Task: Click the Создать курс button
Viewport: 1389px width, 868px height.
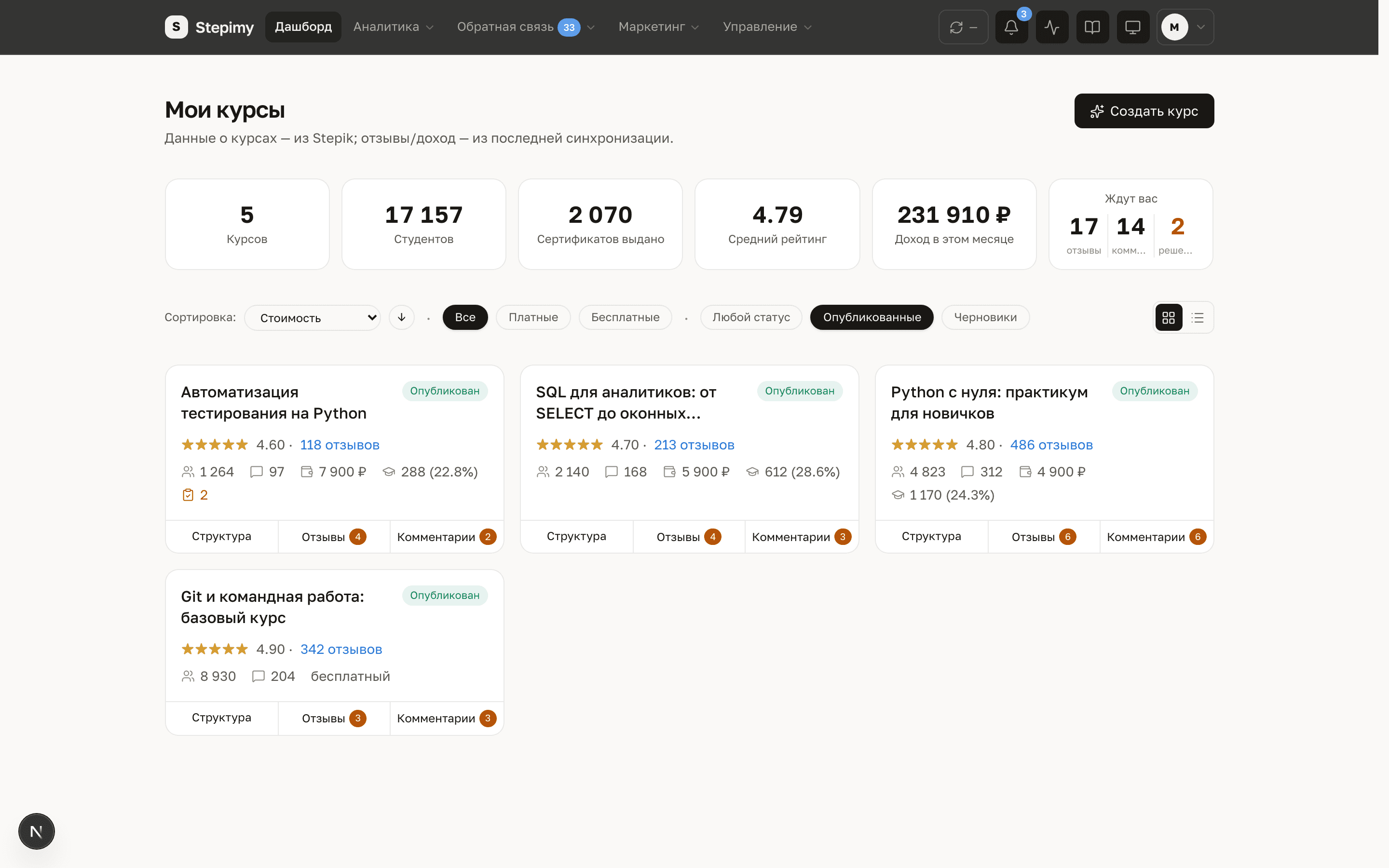Action: coord(1144,111)
